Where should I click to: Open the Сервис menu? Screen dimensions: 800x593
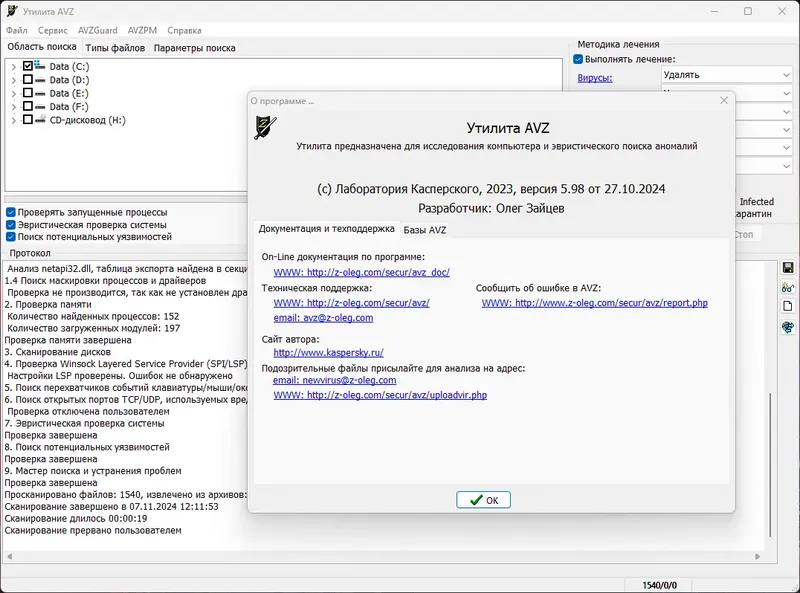53,31
